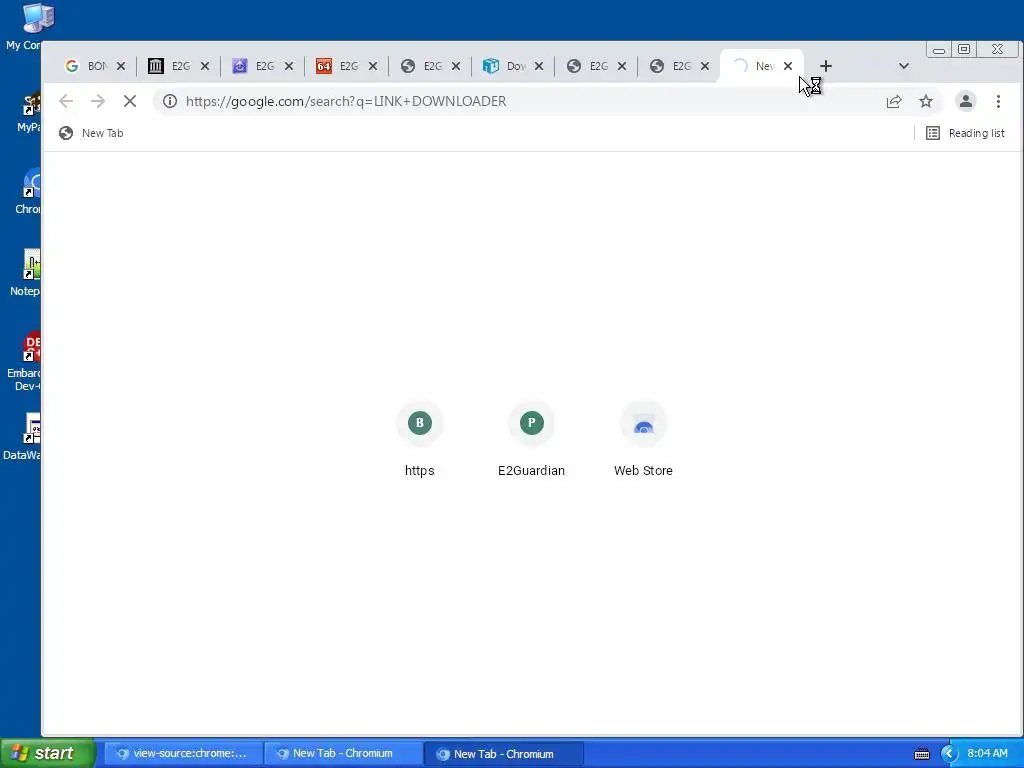Close the E2G tab with 64 icon

(373, 66)
